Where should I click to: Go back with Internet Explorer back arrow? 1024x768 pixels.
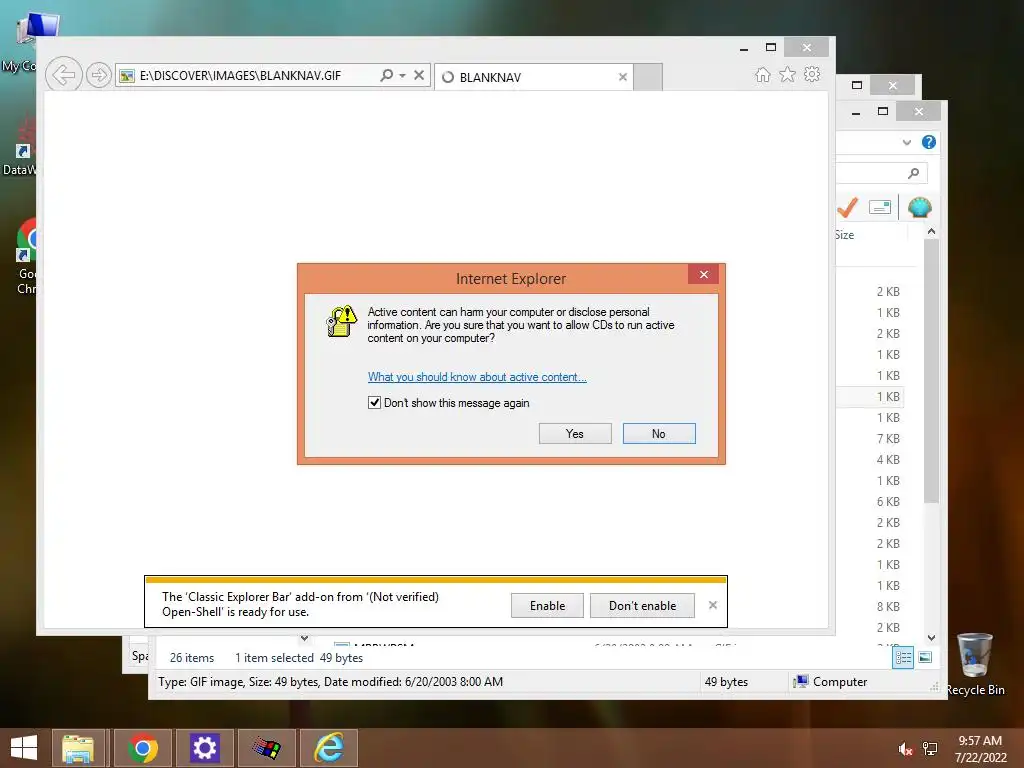[63, 75]
